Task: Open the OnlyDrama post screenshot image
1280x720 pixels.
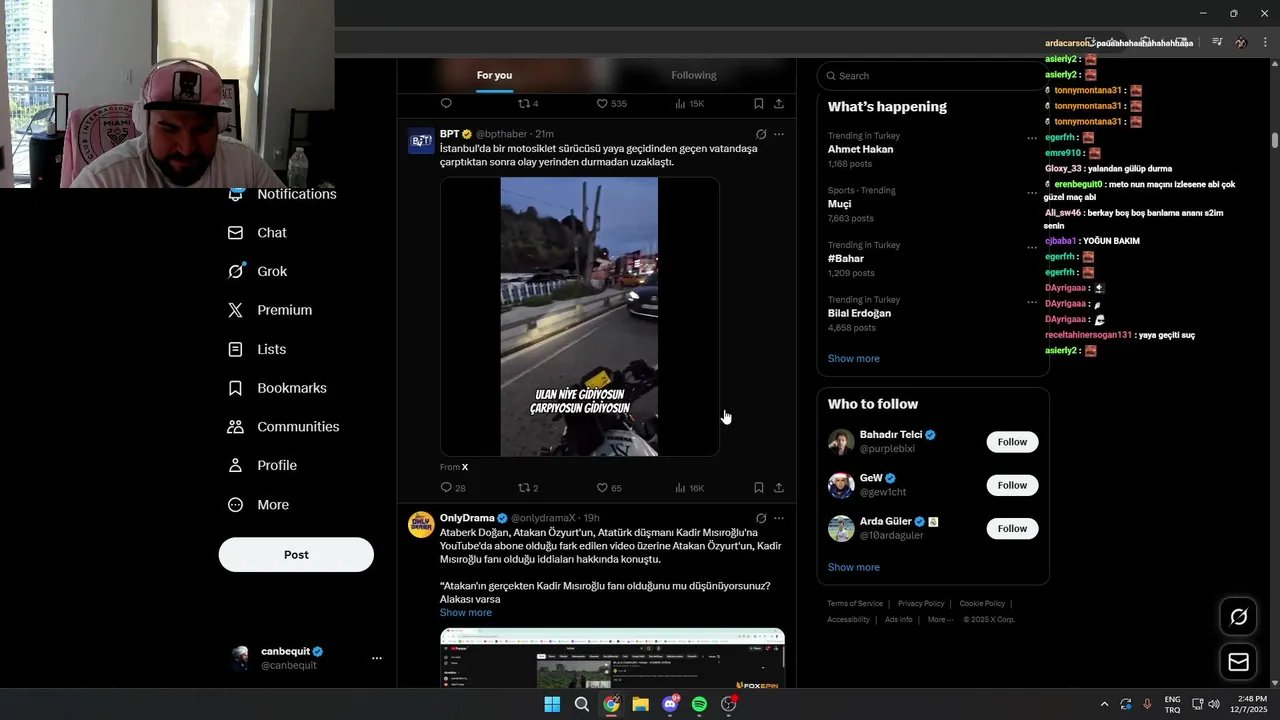Action: point(612,658)
